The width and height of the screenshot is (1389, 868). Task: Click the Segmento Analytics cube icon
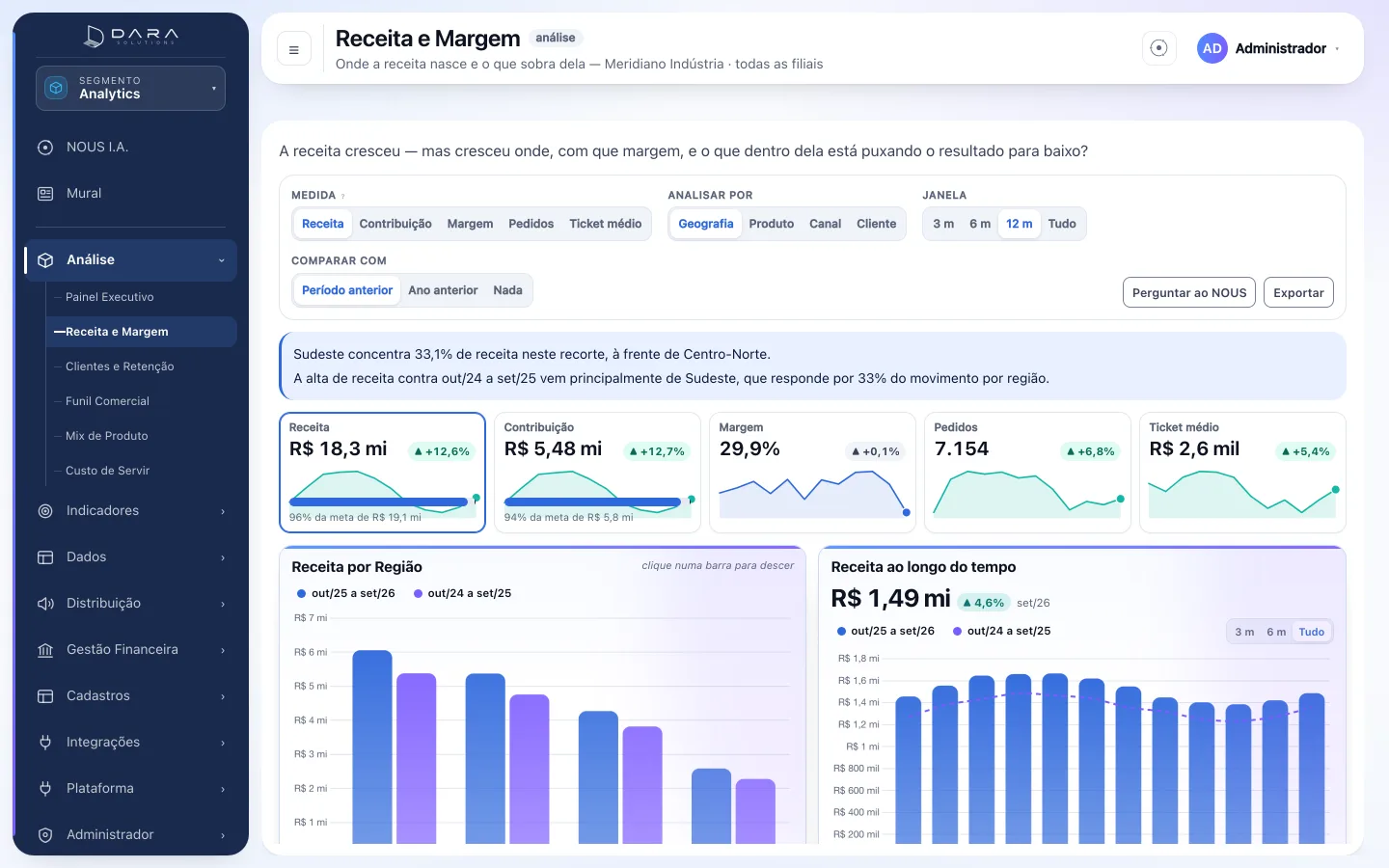pos(57,88)
